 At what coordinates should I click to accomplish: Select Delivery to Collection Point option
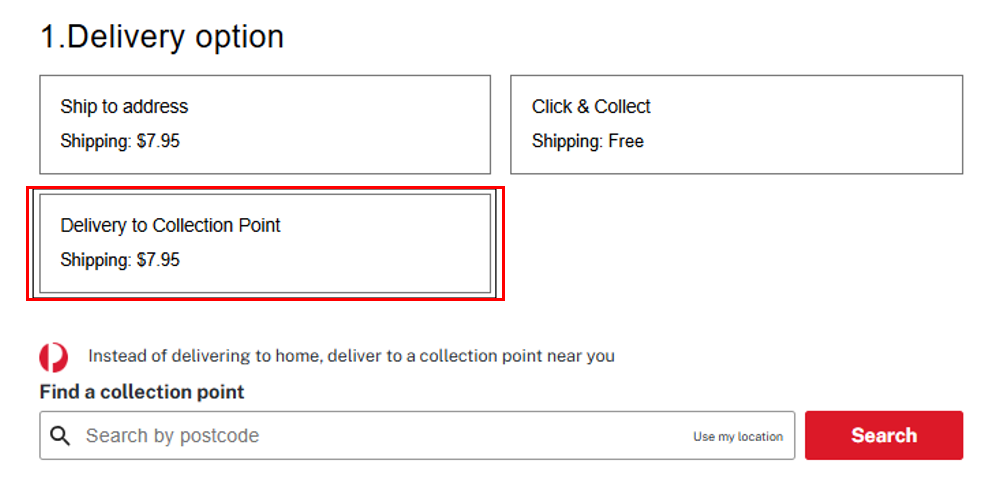[x=265, y=243]
